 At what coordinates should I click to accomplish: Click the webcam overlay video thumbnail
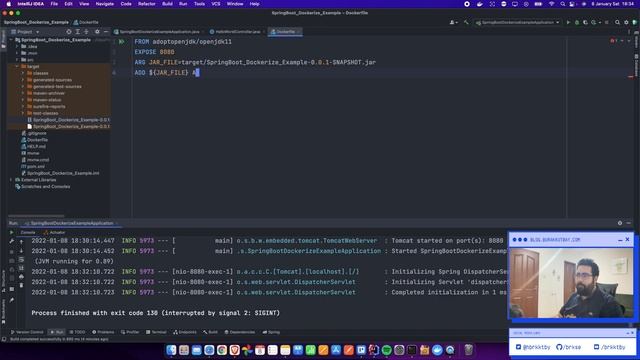point(571,283)
